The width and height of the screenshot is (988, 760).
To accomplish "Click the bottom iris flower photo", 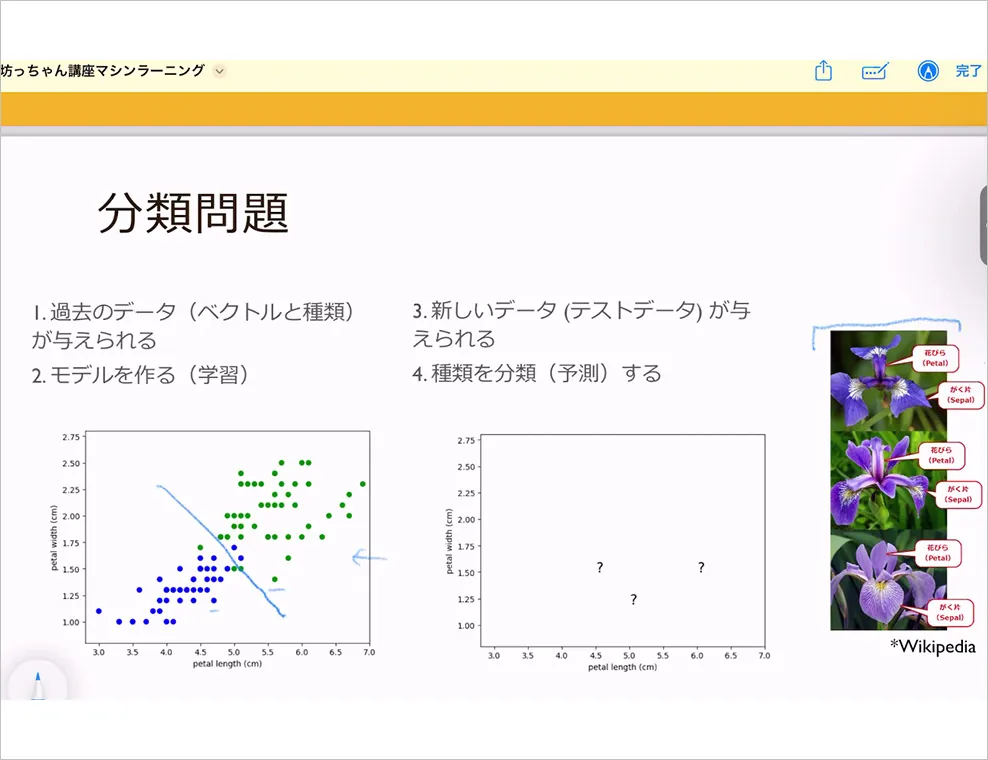I will (888, 580).
